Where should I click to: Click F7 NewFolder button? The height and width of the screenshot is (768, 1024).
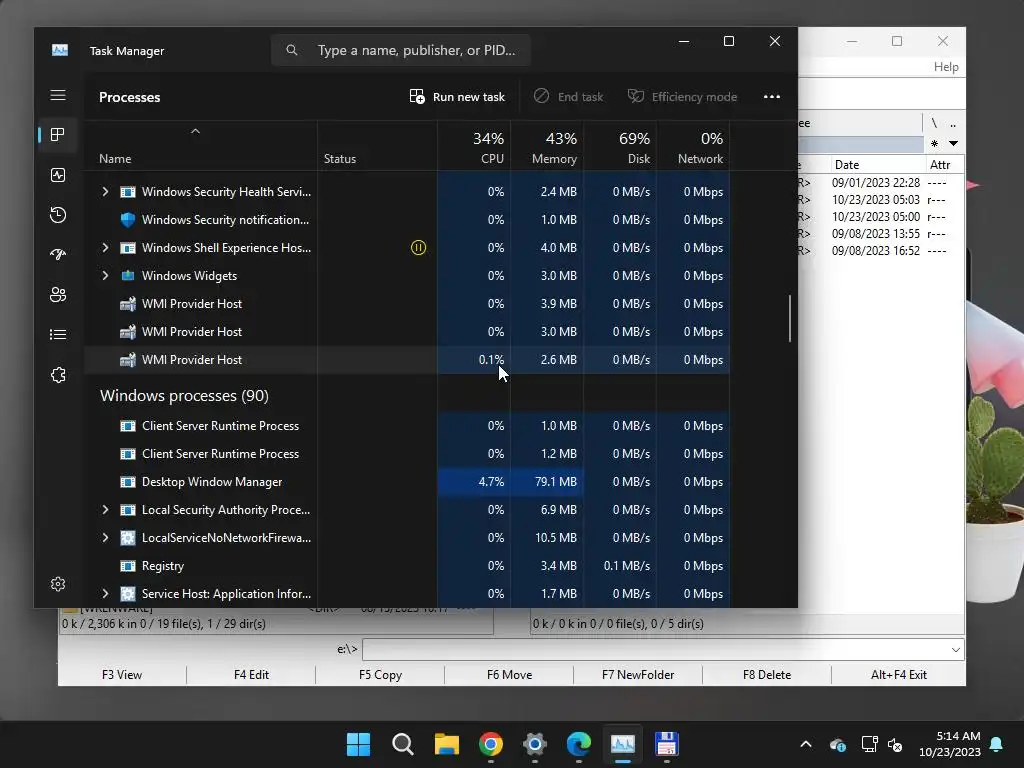[x=638, y=675]
